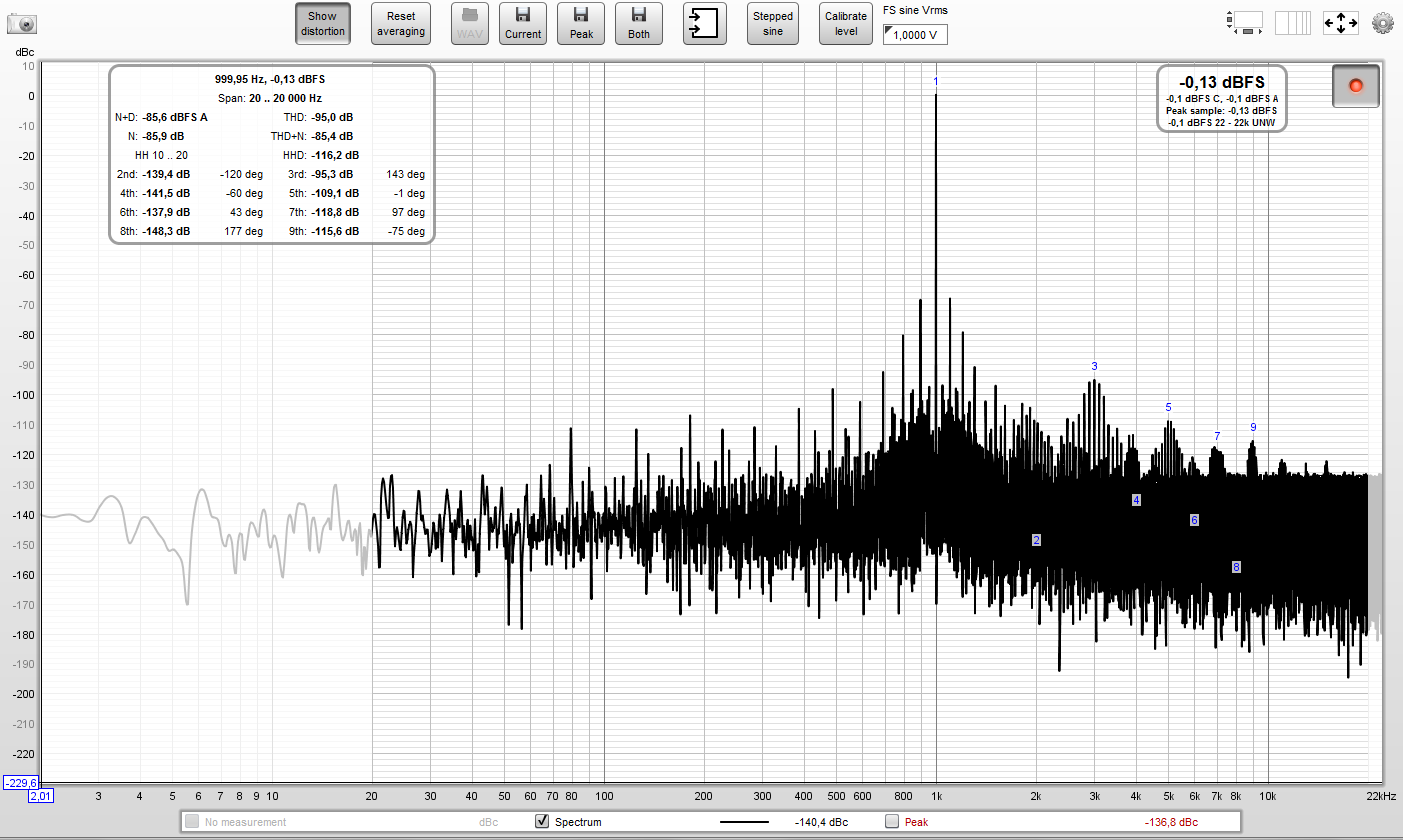
Task: Save Both traces
Action: [639, 24]
